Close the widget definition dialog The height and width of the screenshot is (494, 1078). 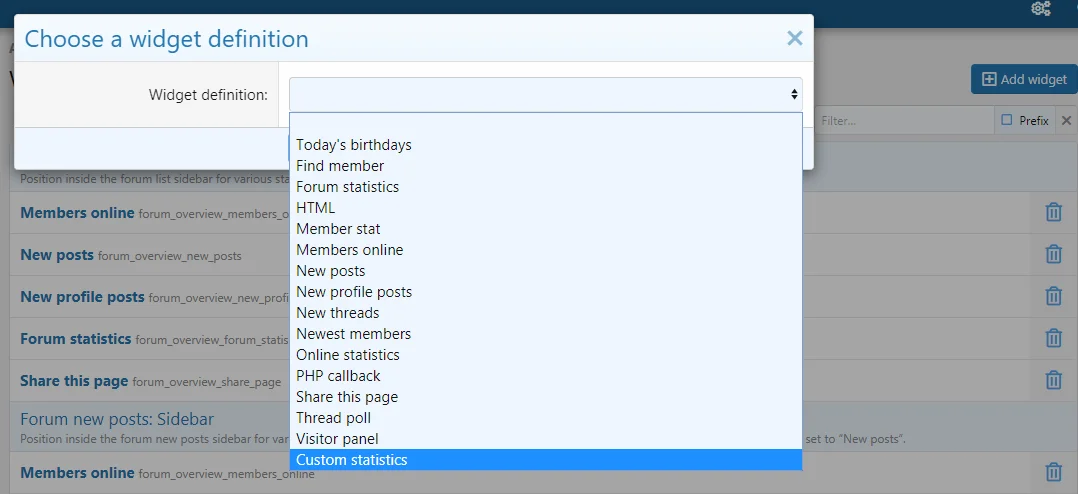click(794, 39)
